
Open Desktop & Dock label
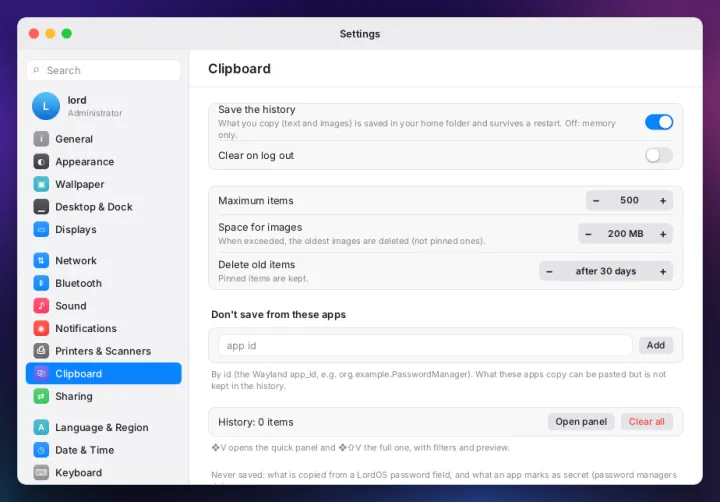(x=94, y=207)
